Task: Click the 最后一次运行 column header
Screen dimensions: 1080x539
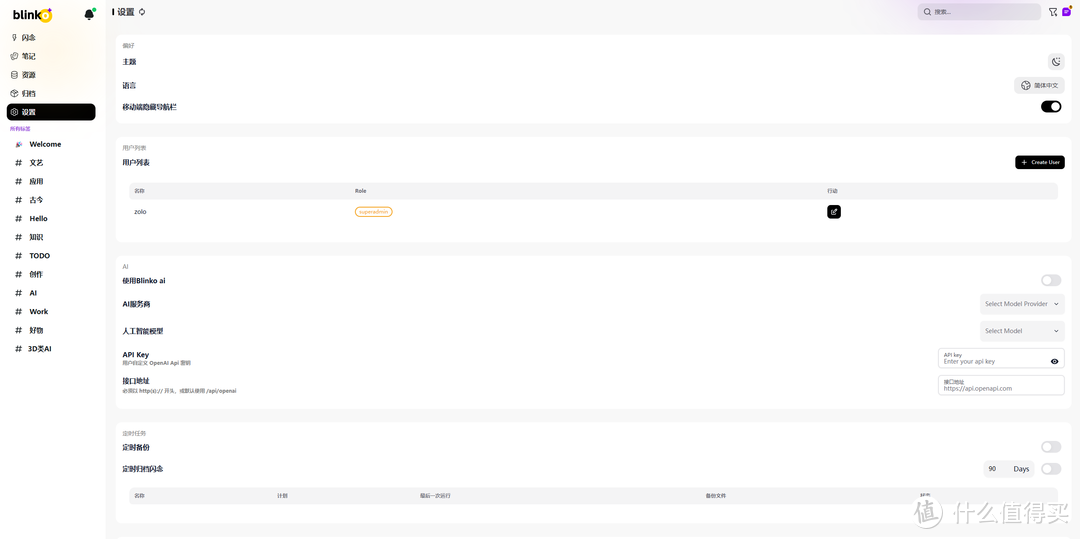Action: (x=435, y=496)
